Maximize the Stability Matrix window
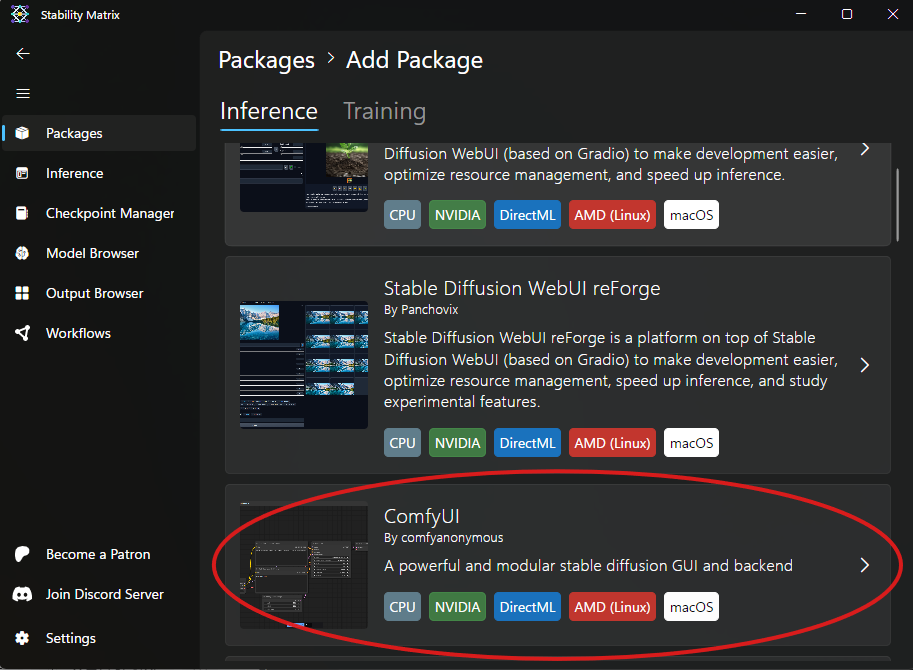Screen dimensions: 913x670 point(847,14)
